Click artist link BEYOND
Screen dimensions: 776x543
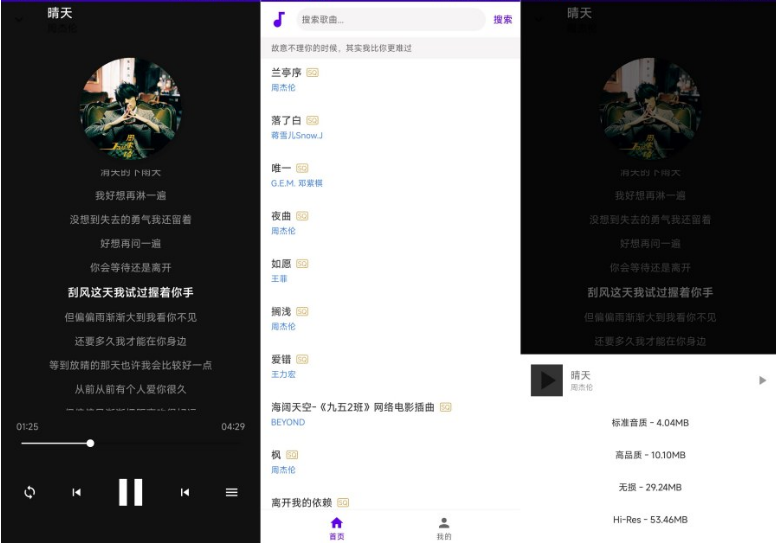(x=288, y=422)
